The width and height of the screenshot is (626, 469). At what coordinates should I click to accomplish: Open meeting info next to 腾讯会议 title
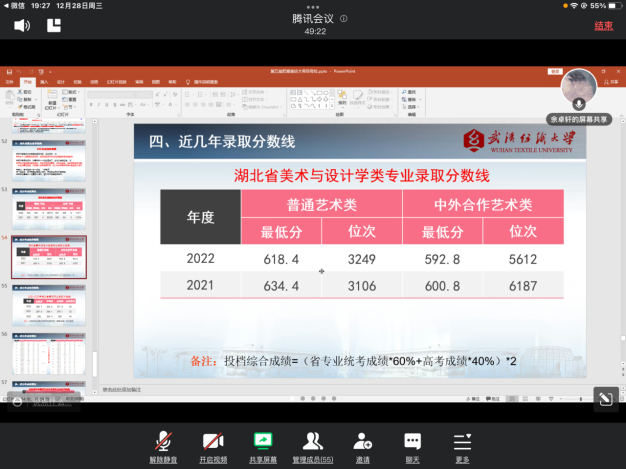pos(344,18)
